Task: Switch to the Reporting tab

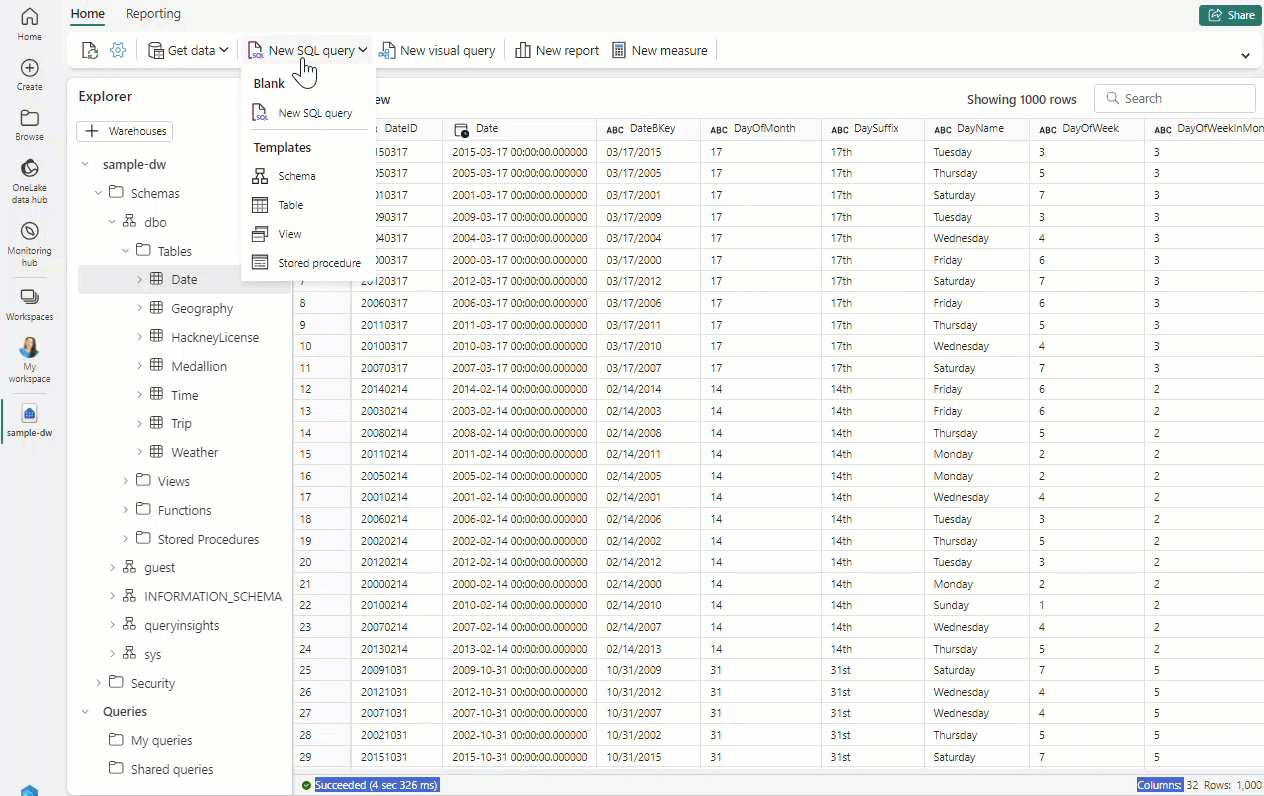Action: point(153,14)
